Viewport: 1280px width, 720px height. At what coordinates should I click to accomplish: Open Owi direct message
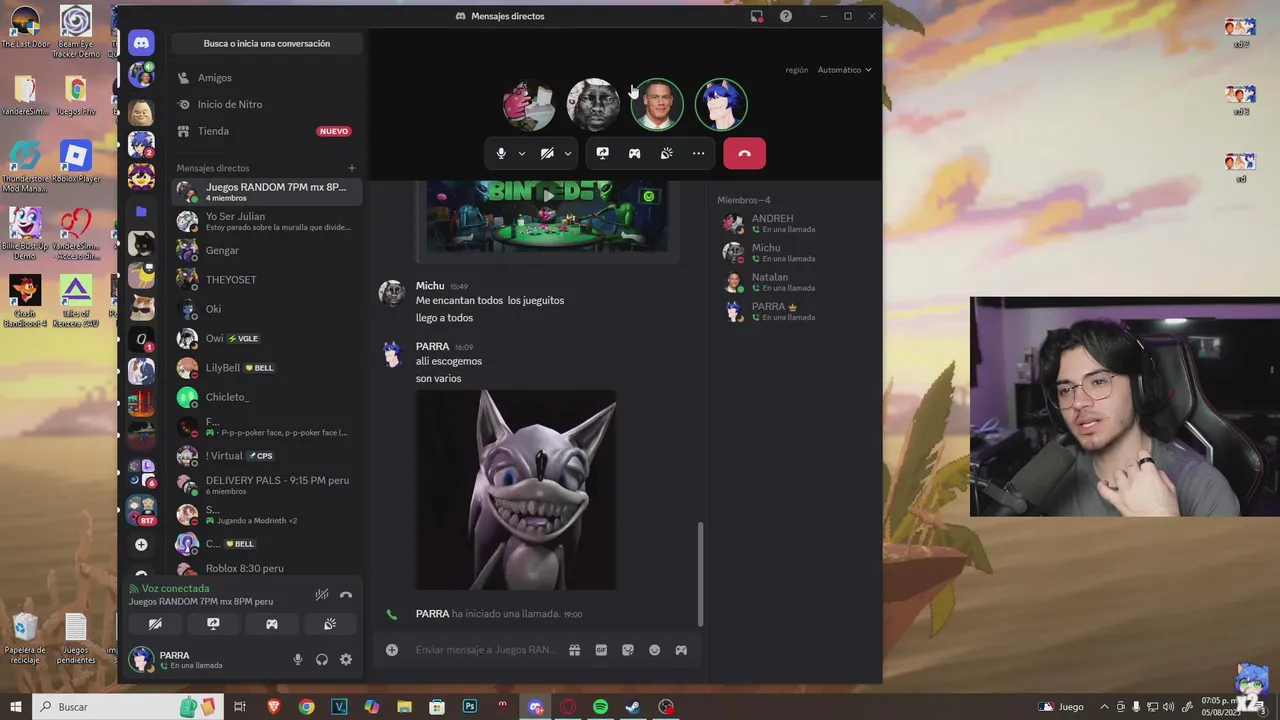coord(266,338)
